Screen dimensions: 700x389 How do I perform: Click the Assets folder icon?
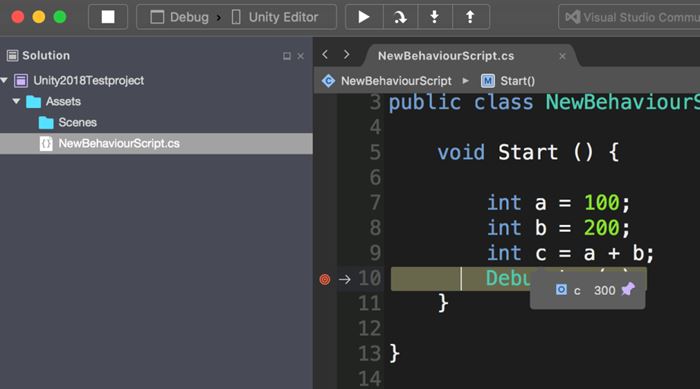click(33, 101)
